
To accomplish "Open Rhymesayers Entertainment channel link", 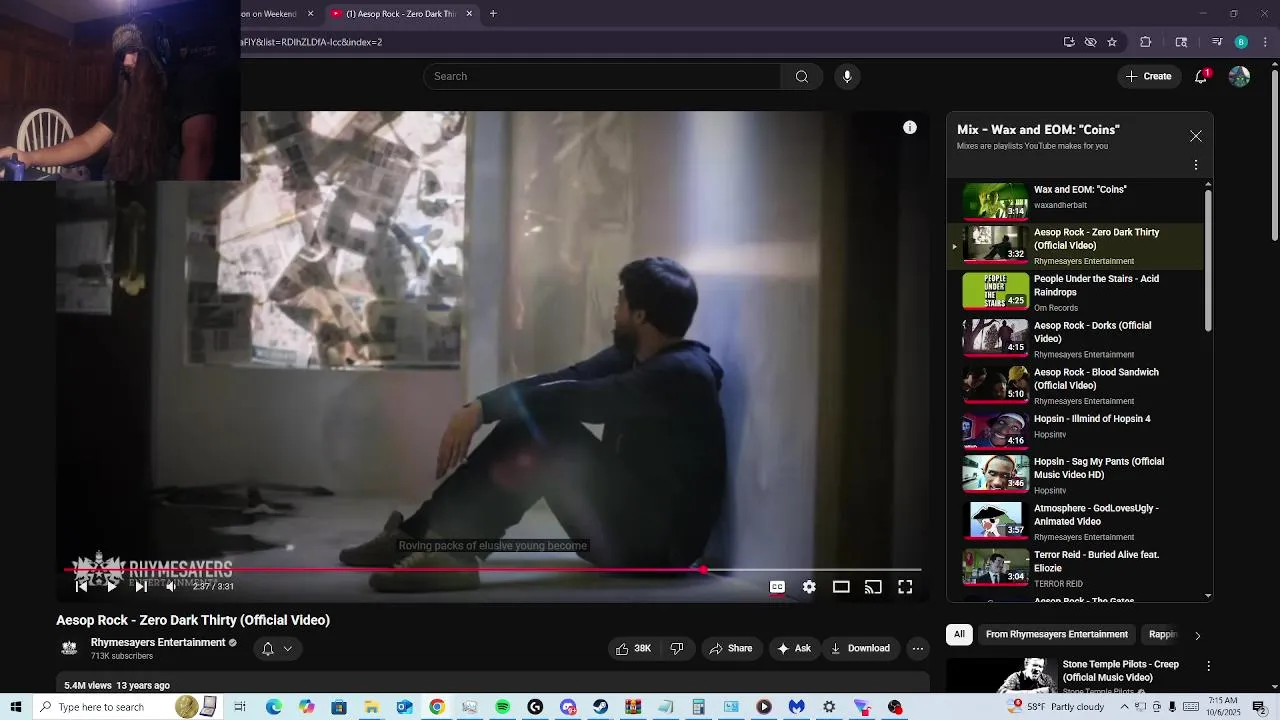I will pos(158,642).
